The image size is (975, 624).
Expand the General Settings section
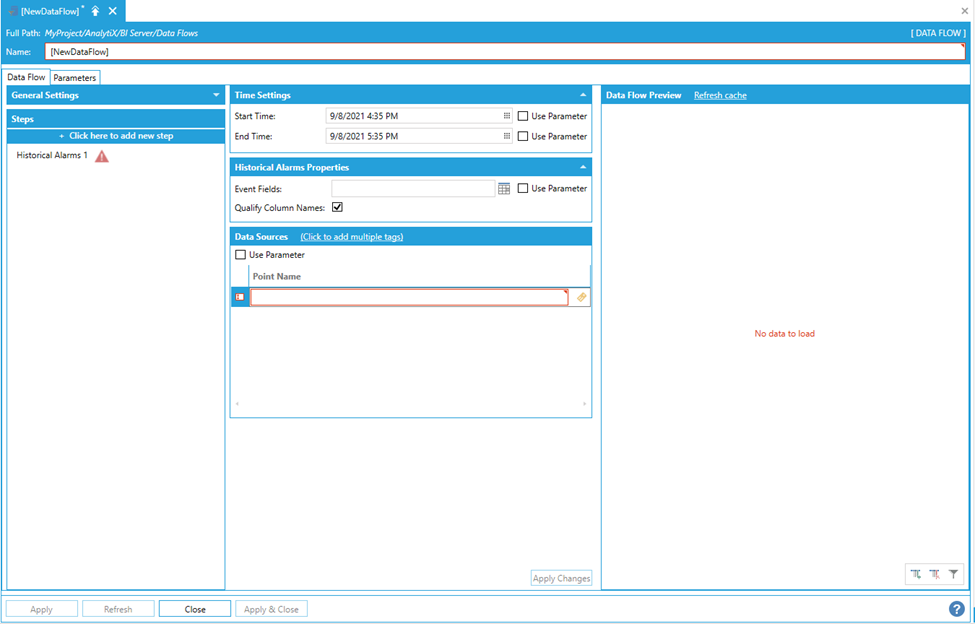pos(216,95)
